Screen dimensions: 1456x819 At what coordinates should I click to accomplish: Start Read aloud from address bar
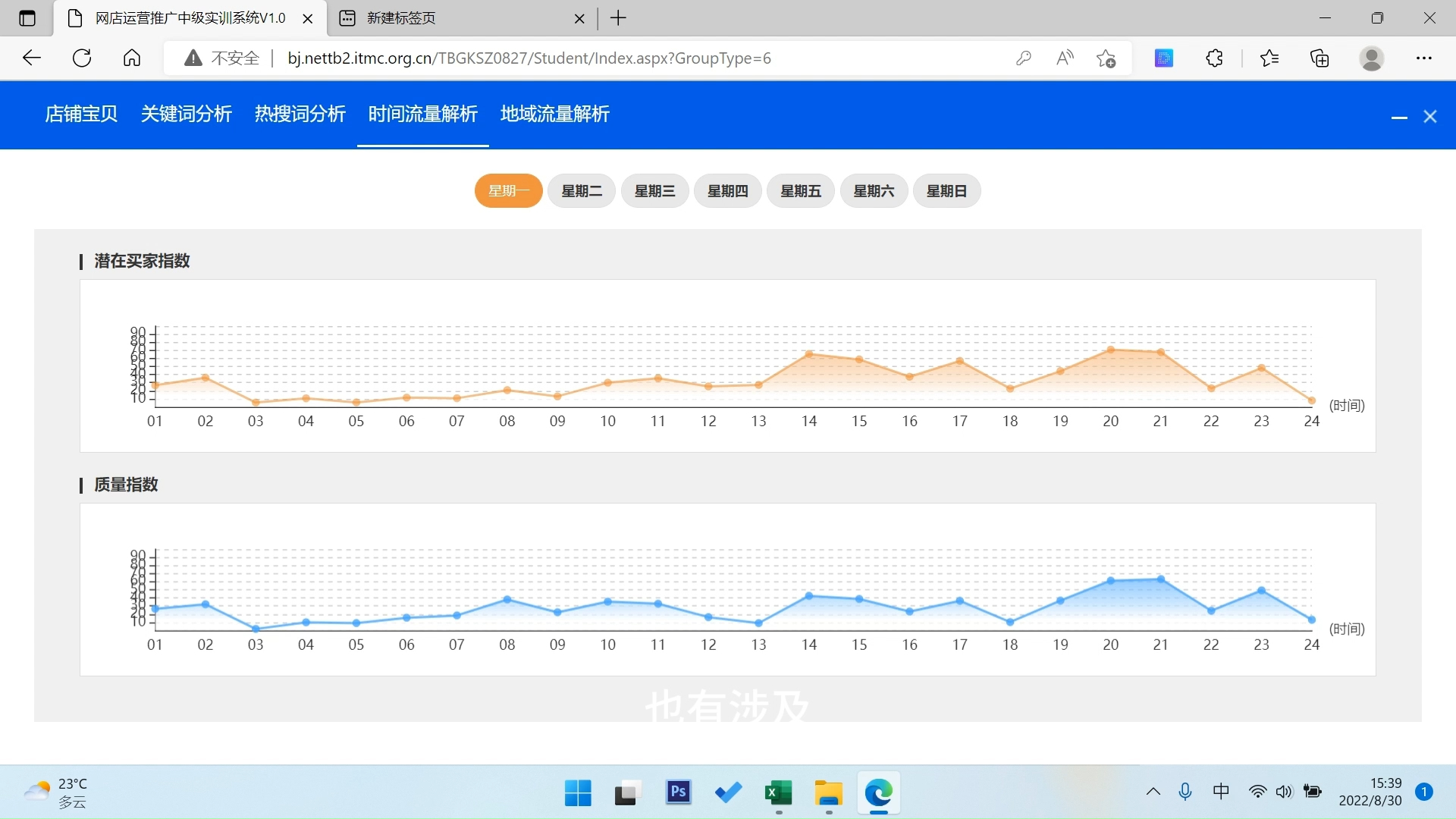pyautogui.click(x=1065, y=58)
